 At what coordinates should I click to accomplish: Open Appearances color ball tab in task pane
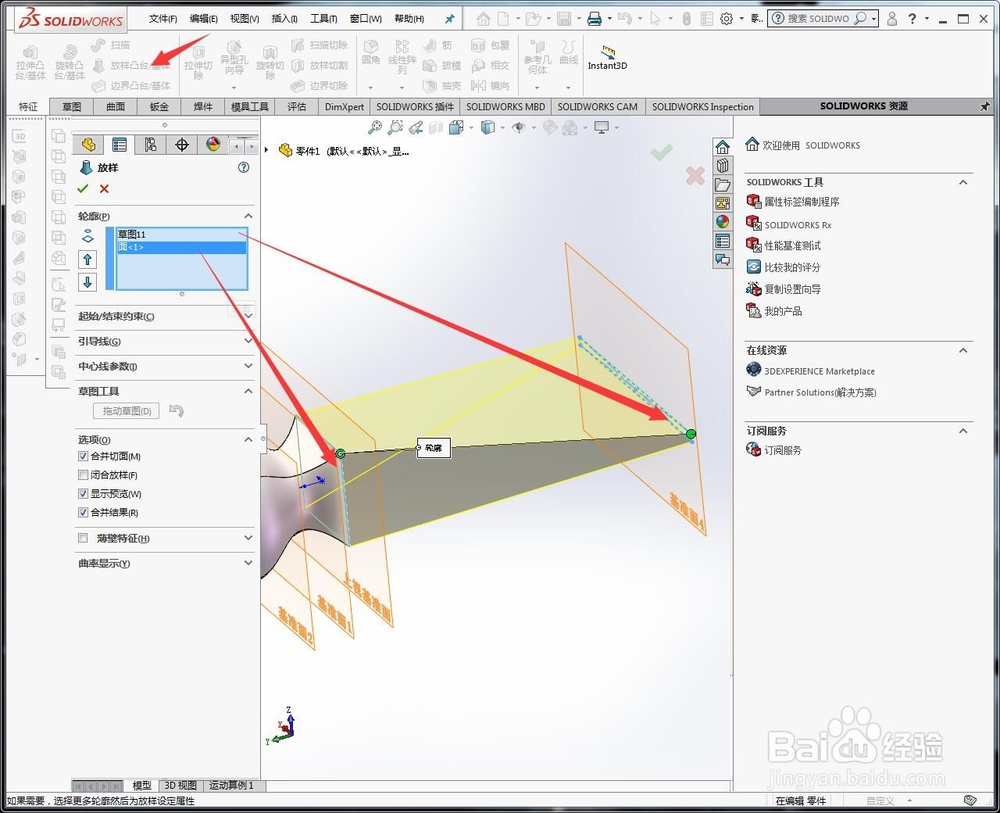723,221
